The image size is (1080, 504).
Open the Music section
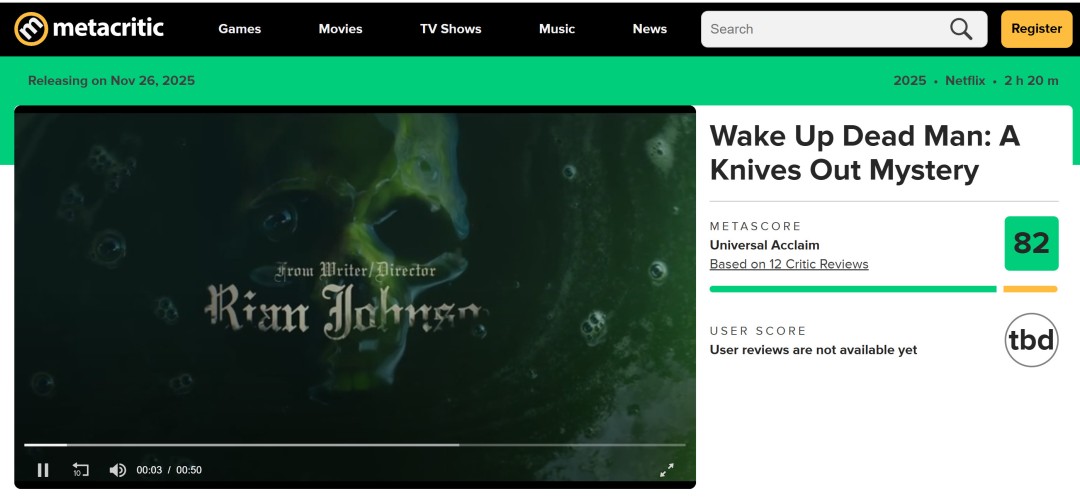coord(557,29)
